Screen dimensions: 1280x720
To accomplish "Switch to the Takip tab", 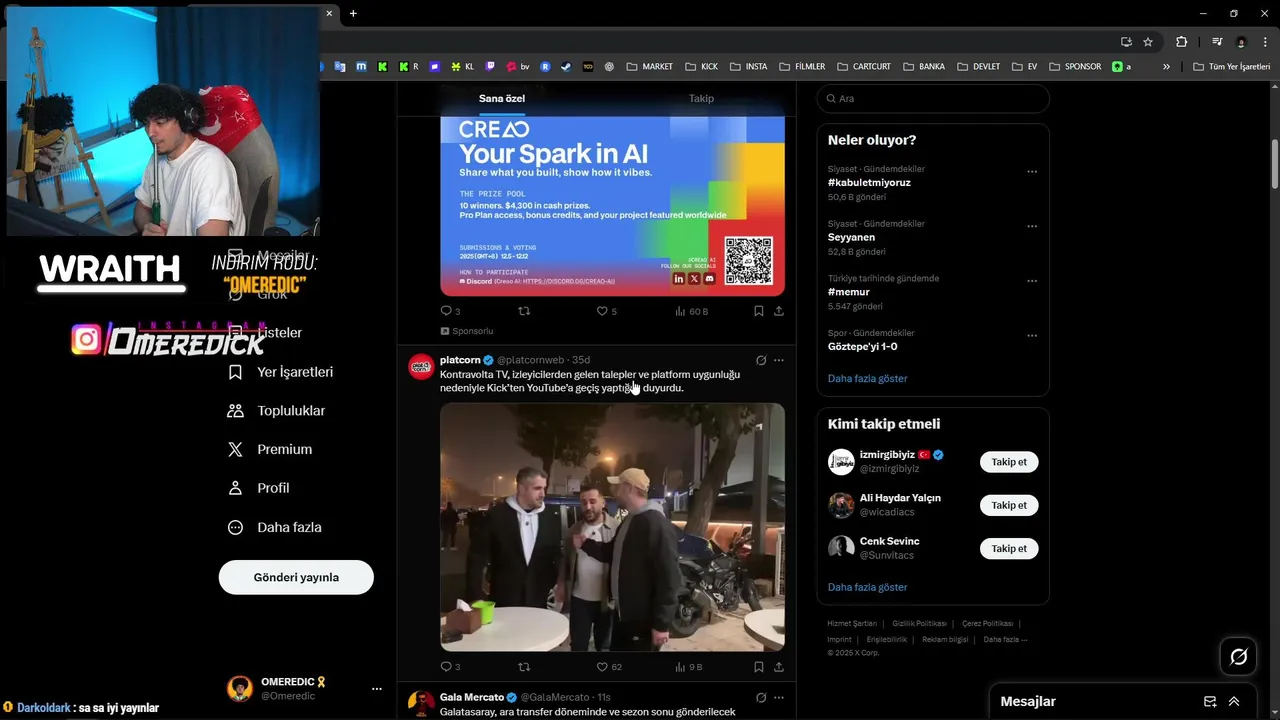I will (x=701, y=99).
